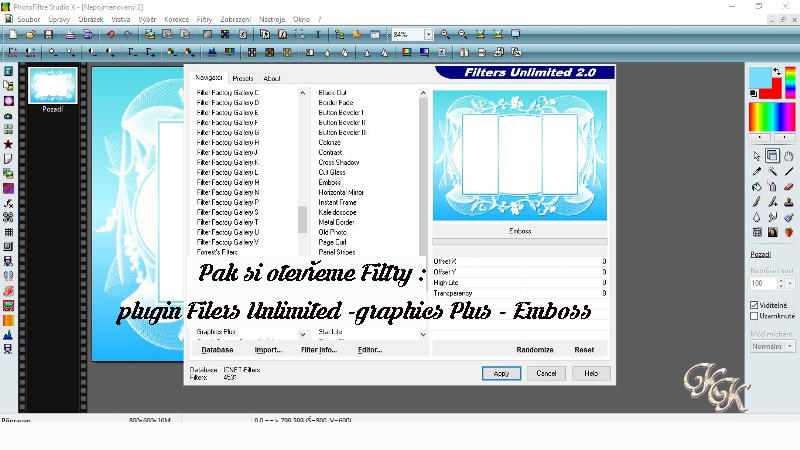
Task: Open the Filtry menu
Action: [204, 19]
